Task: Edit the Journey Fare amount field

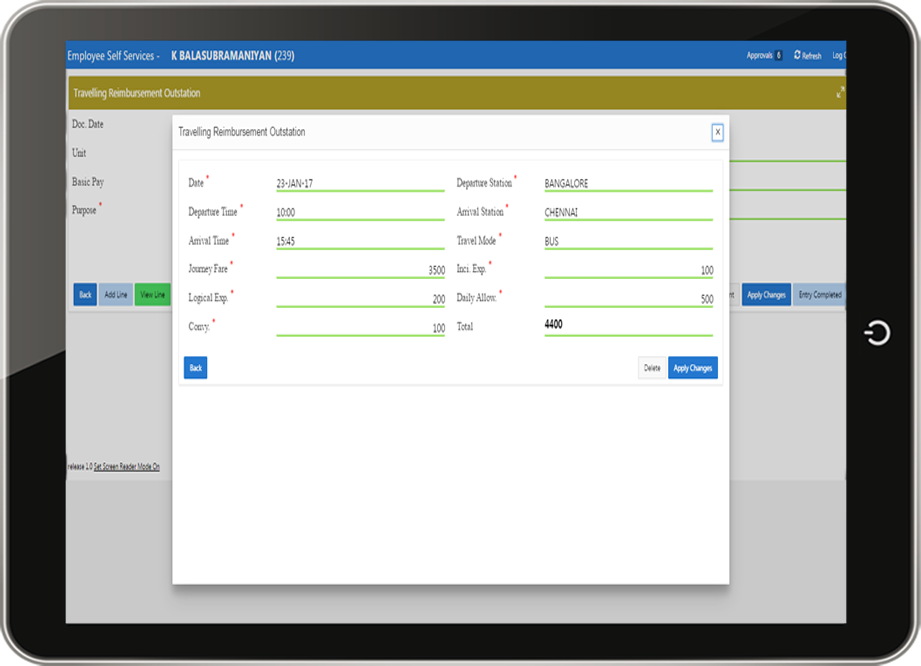Action: point(360,271)
